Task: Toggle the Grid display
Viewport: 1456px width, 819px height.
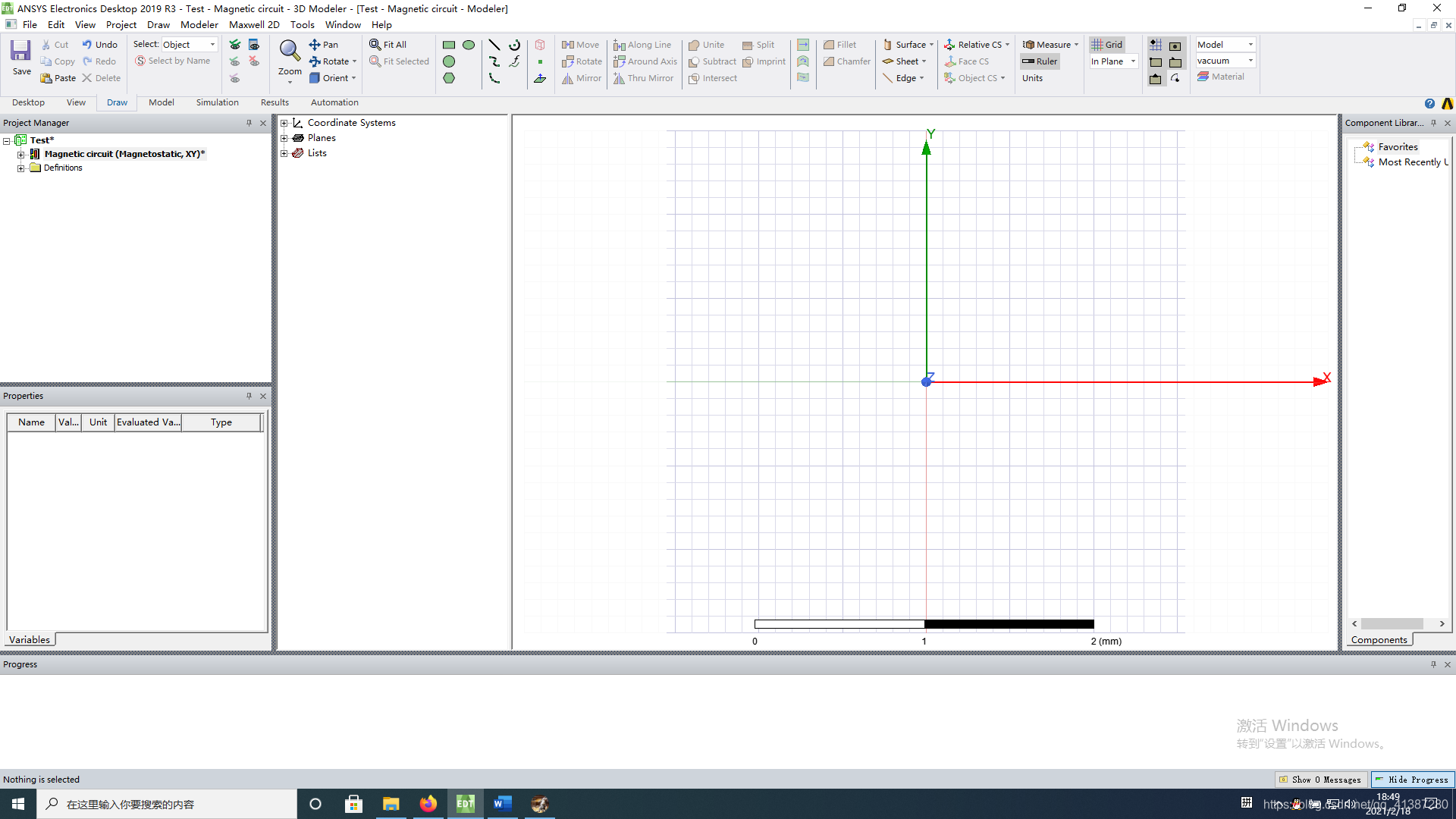Action: click(x=1107, y=45)
